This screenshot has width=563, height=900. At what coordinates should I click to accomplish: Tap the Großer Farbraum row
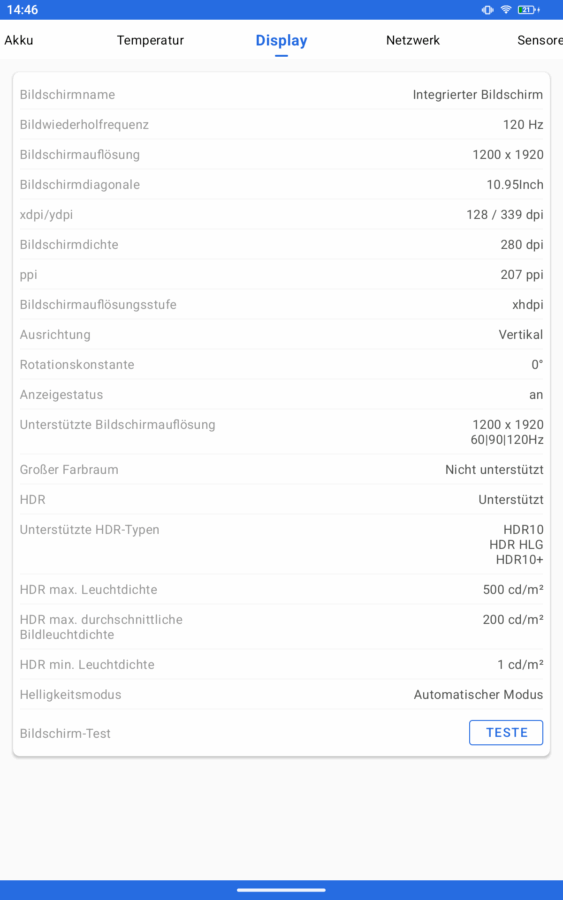tap(281, 470)
